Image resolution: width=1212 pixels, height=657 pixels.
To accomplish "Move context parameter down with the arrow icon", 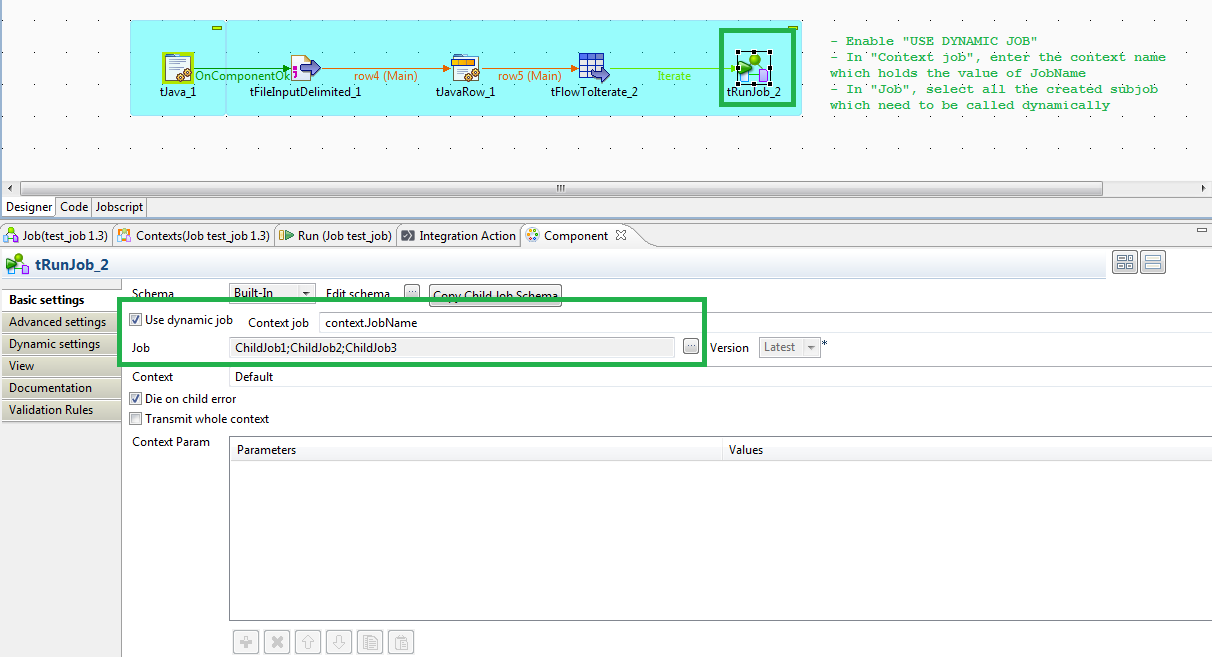I will pyautogui.click(x=338, y=642).
